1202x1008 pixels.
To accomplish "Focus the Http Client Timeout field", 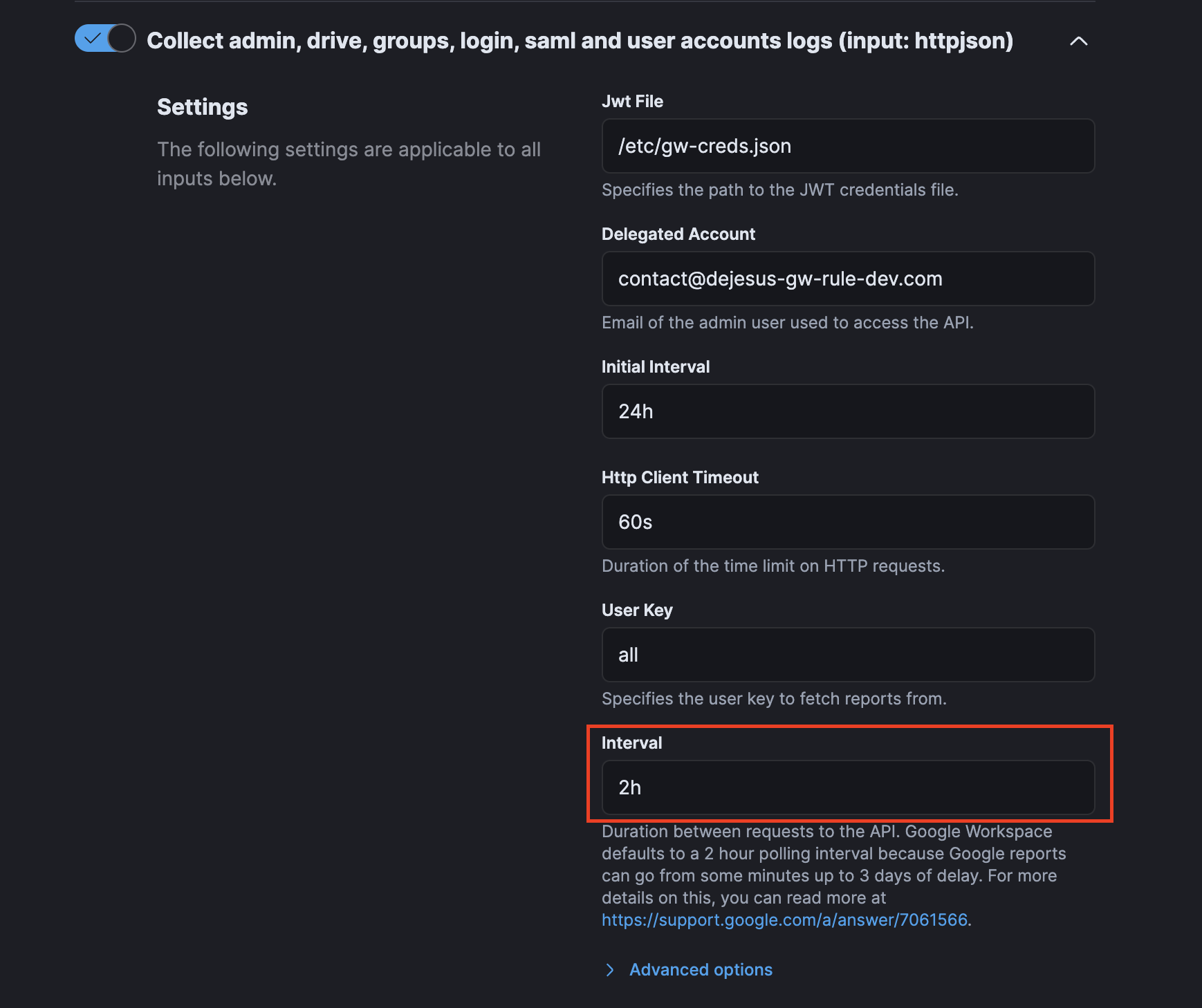I will click(x=848, y=522).
